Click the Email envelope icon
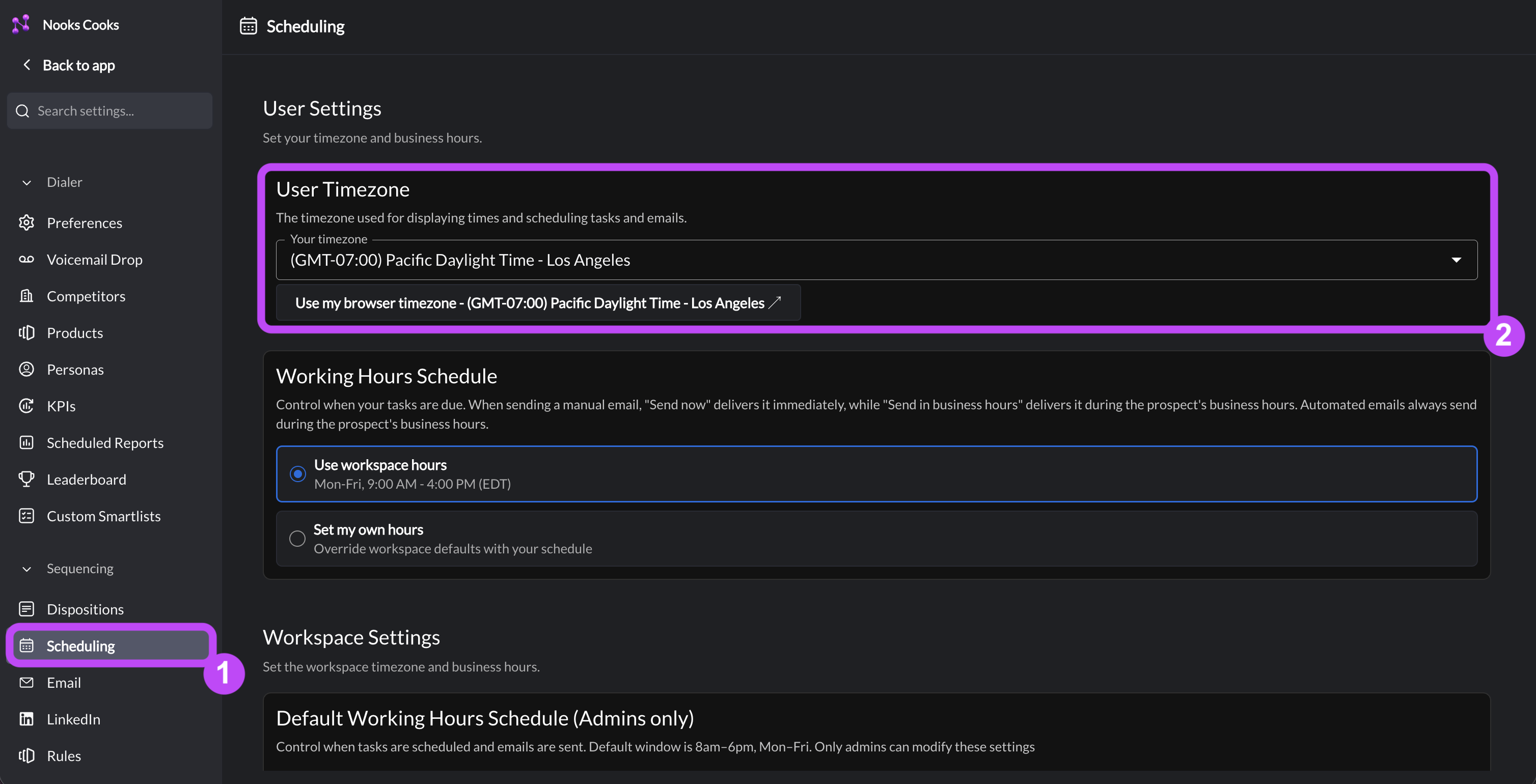Viewport: 1536px width, 784px height. pos(26,682)
